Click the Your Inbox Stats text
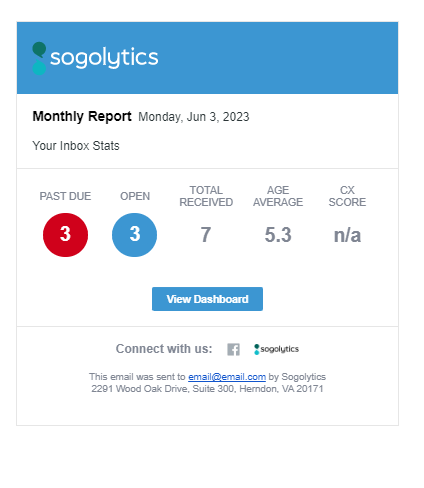 (x=76, y=146)
